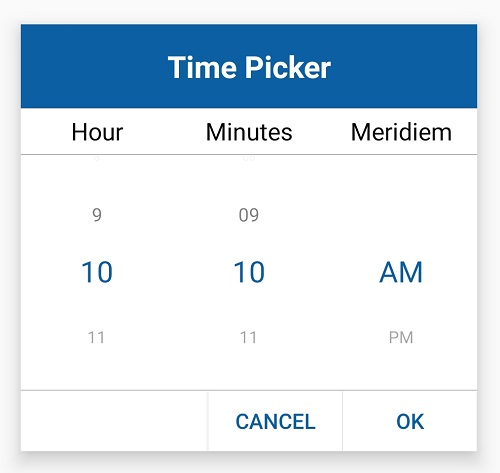
Task: Choose minute 11 in the Minutes column
Action: click(249, 337)
